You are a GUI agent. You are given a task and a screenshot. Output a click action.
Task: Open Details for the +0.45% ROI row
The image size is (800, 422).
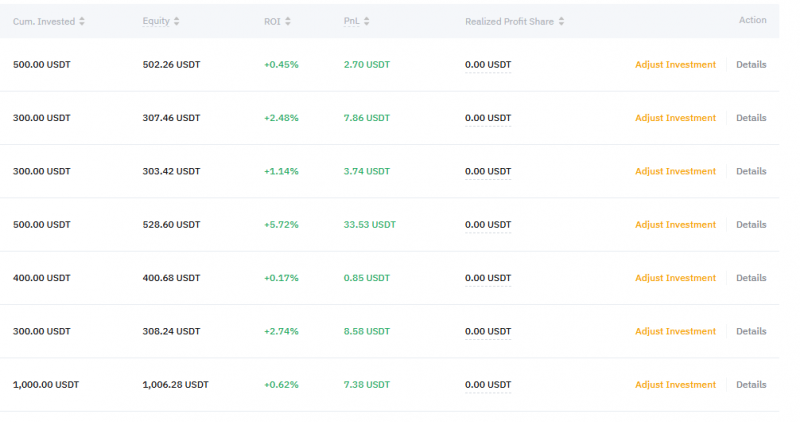click(x=751, y=65)
